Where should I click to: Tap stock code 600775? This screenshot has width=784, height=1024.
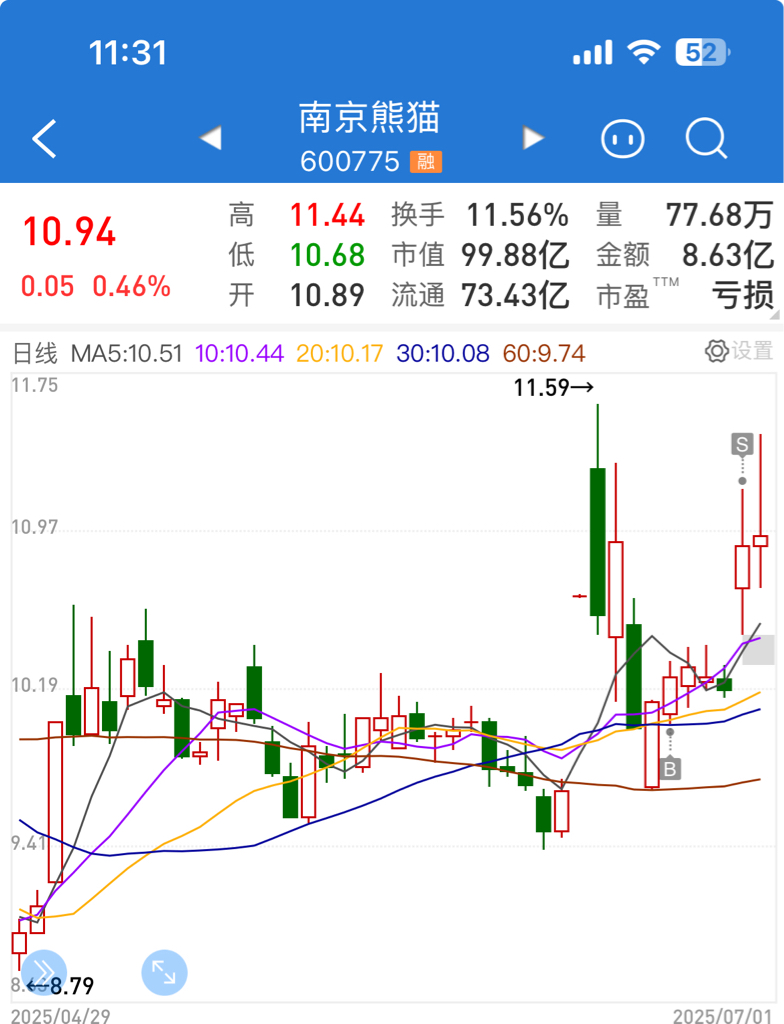click(x=350, y=161)
